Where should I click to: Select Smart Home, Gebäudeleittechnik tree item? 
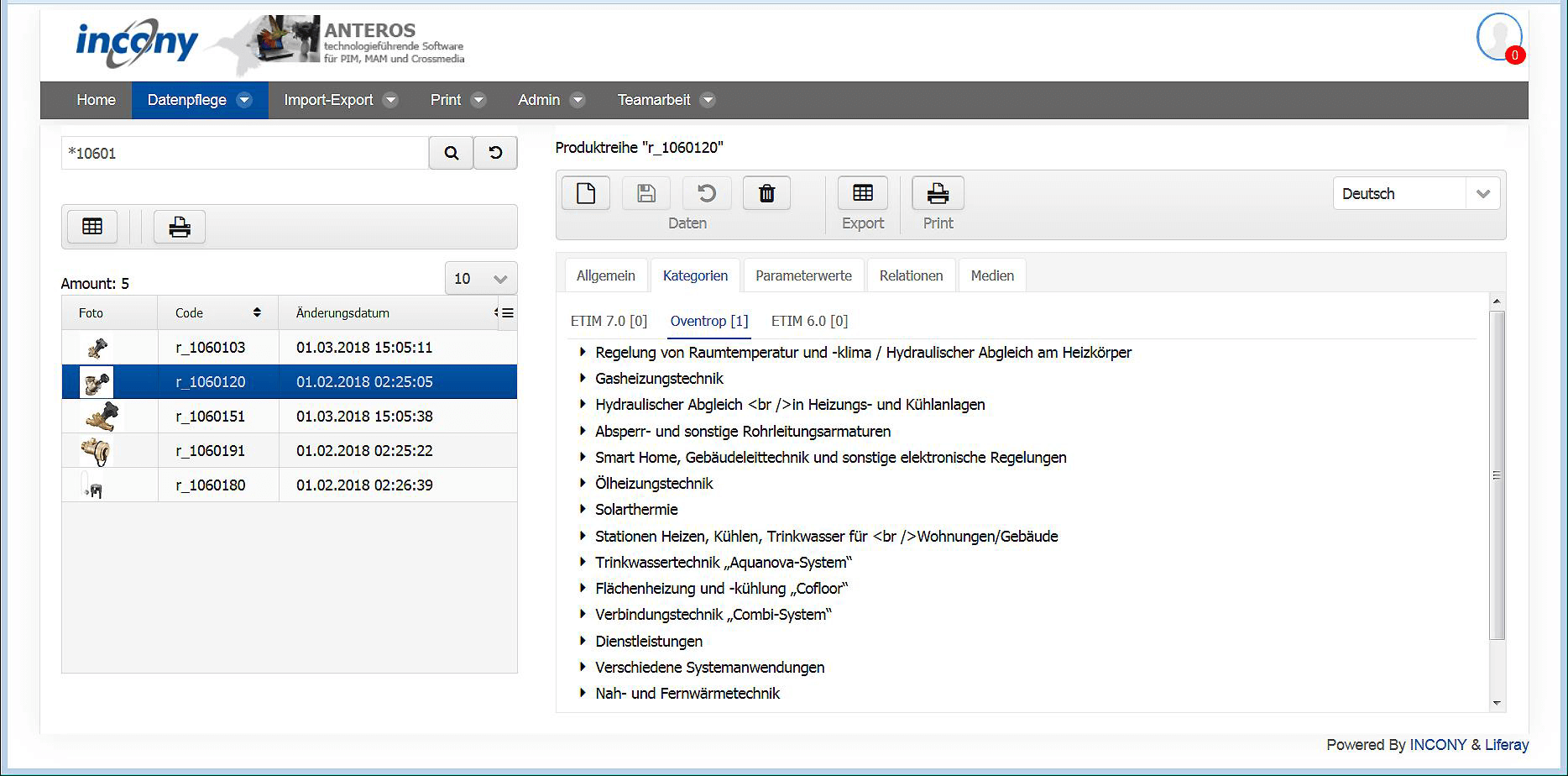831,457
